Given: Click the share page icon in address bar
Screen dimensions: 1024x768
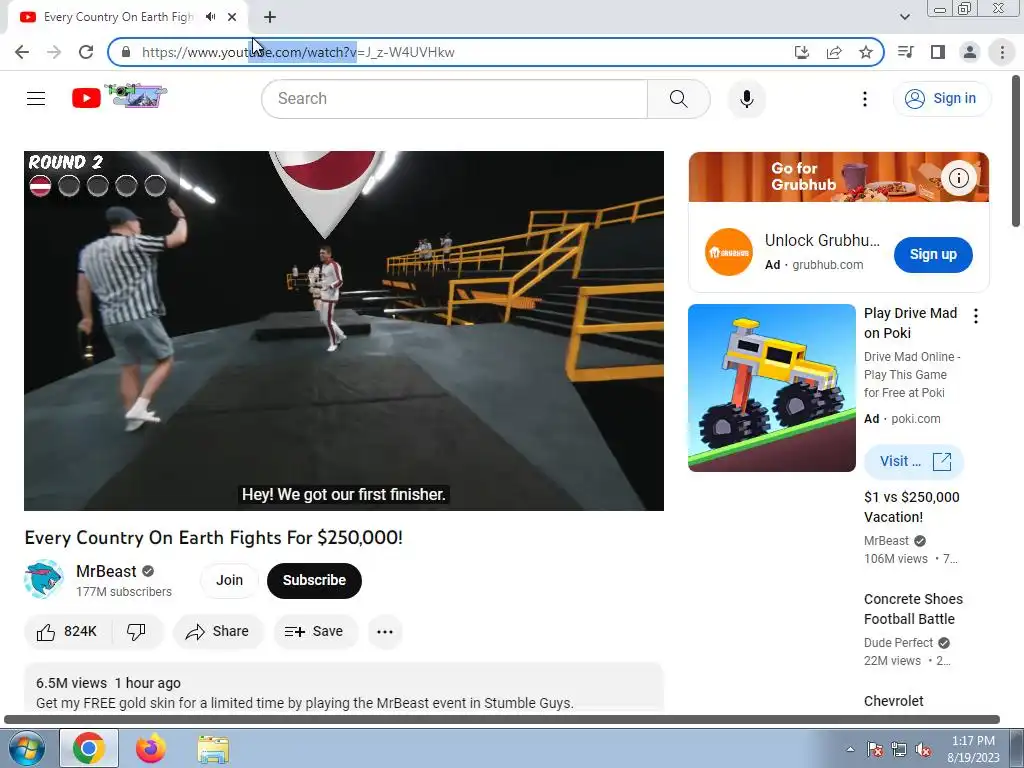Looking at the screenshot, I should pyautogui.click(x=834, y=52).
